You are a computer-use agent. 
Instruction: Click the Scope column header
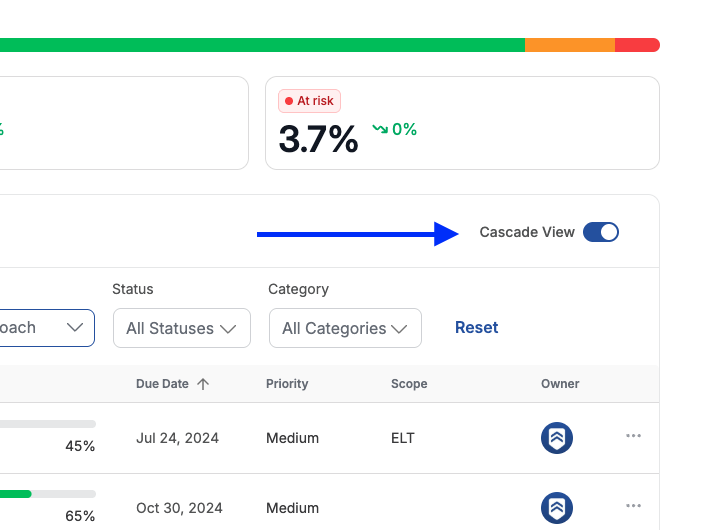409,384
